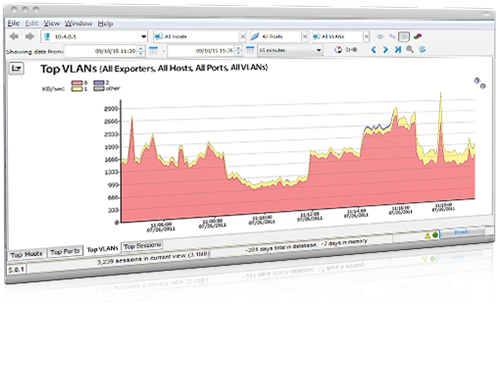Expand the 15 minutes interval dropdown
The width and height of the screenshot is (500, 375).
(x=319, y=50)
